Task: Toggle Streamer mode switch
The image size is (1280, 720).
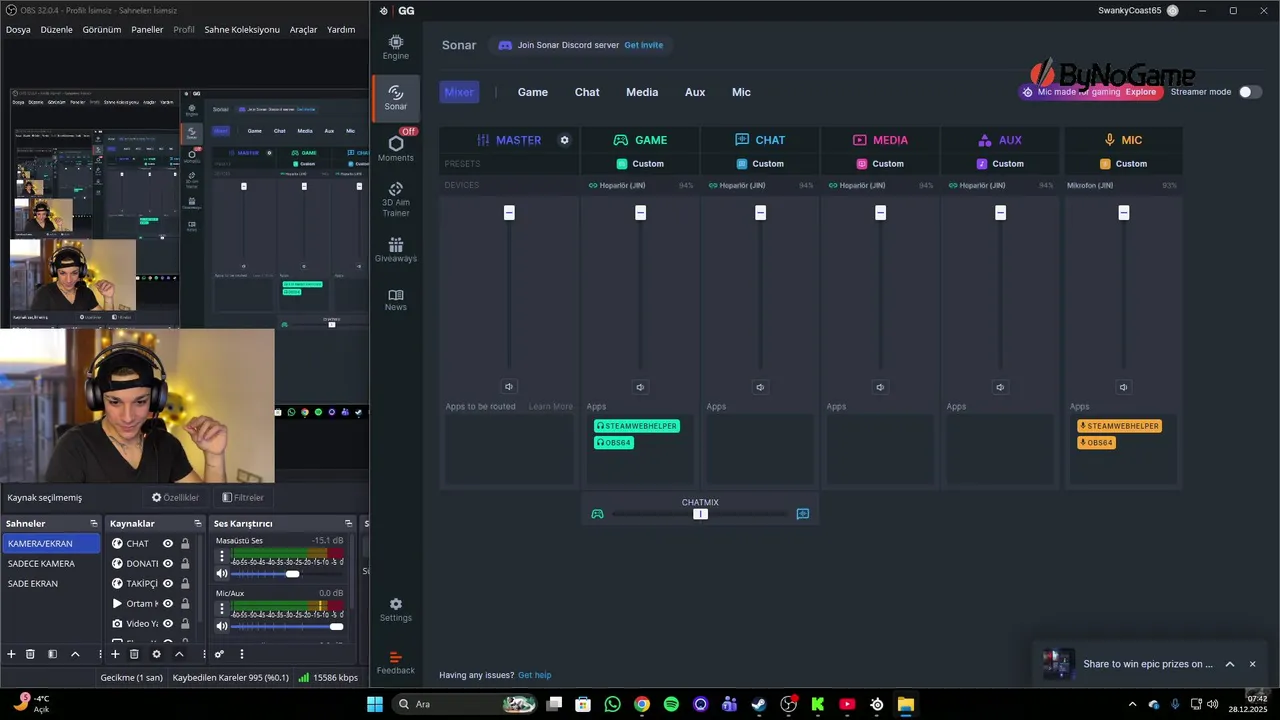Action: click(1250, 92)
